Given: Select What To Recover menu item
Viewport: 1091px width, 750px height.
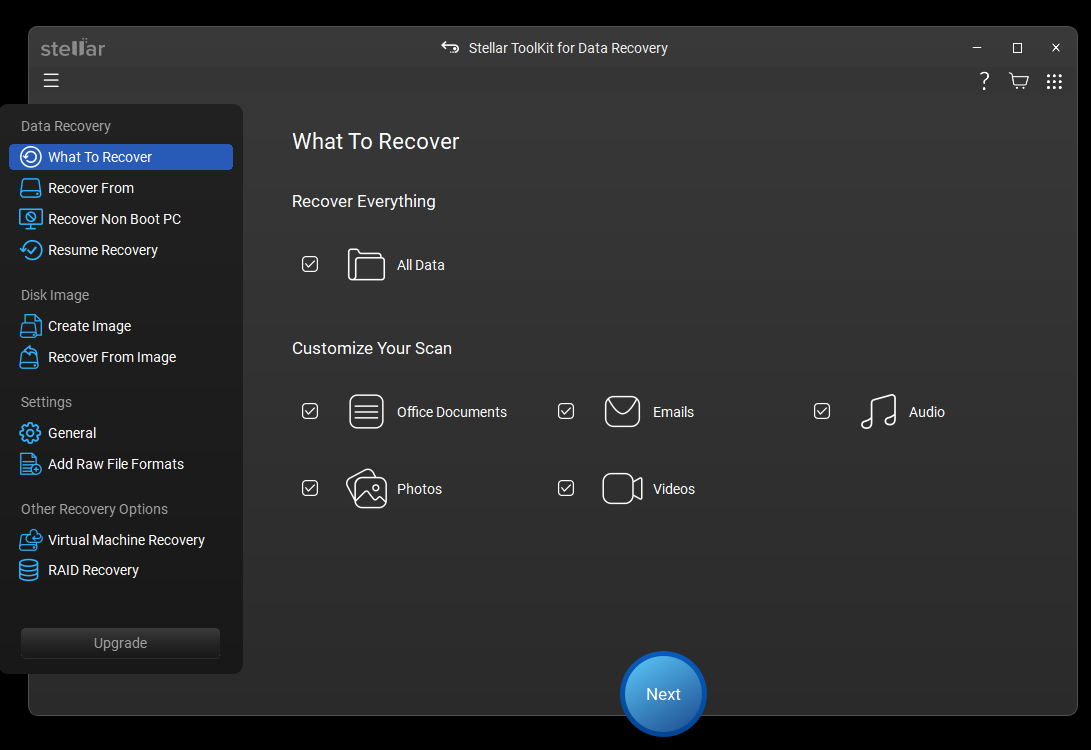Looking at the screenshot, I should coord(121,157).
